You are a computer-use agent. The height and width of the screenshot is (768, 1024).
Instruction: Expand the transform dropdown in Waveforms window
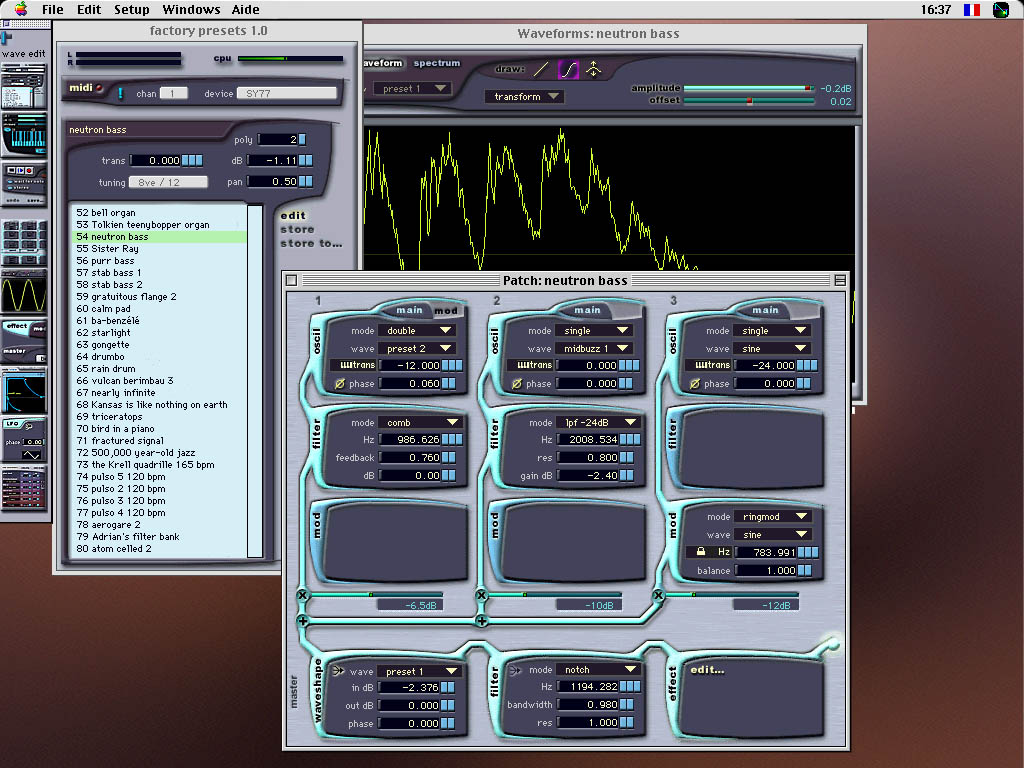point(524,97)
